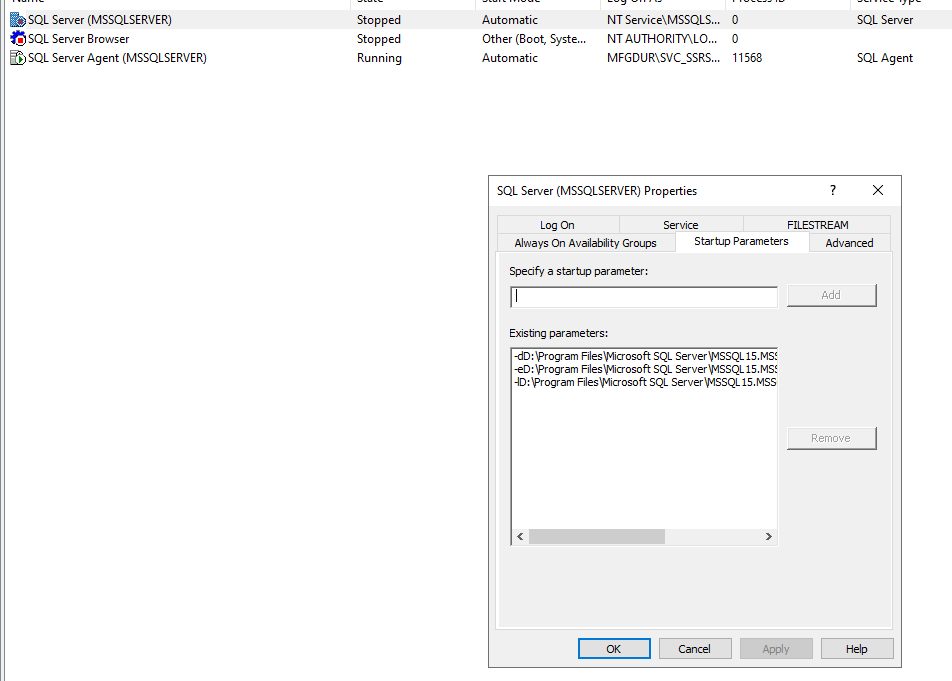Screen dimensions: 952x681
Task: Open Always On Availability Groups tab
Action: click(585, 243)
